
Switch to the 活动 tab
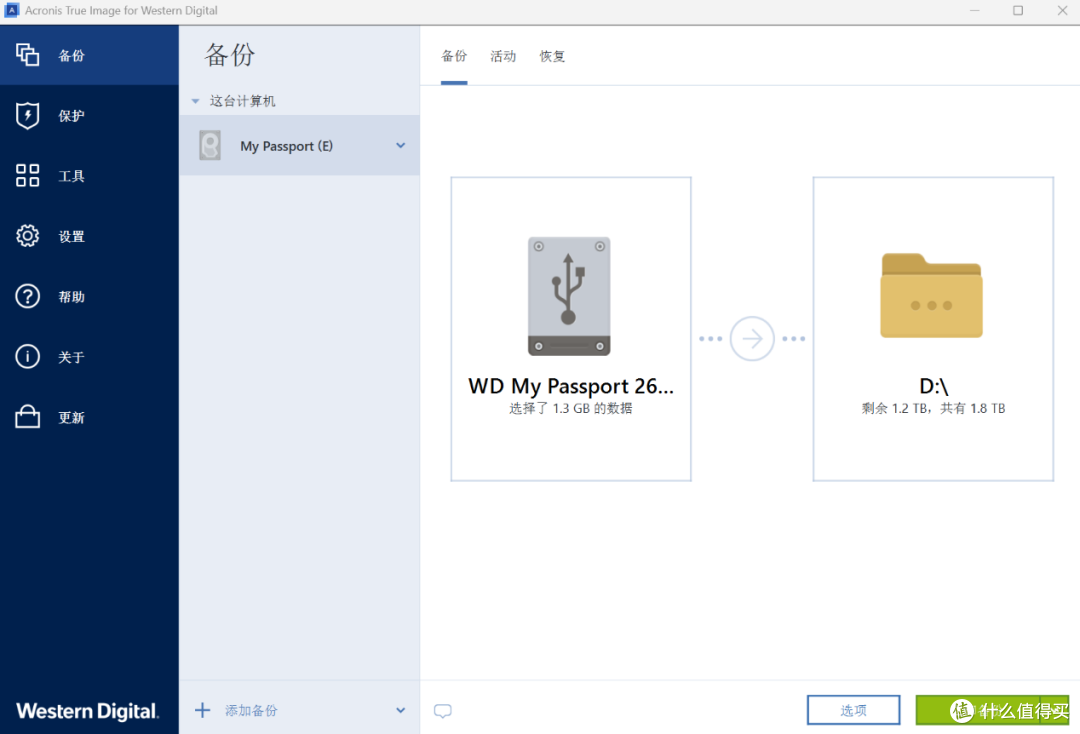pyautogui.click(x=503, y=56)
